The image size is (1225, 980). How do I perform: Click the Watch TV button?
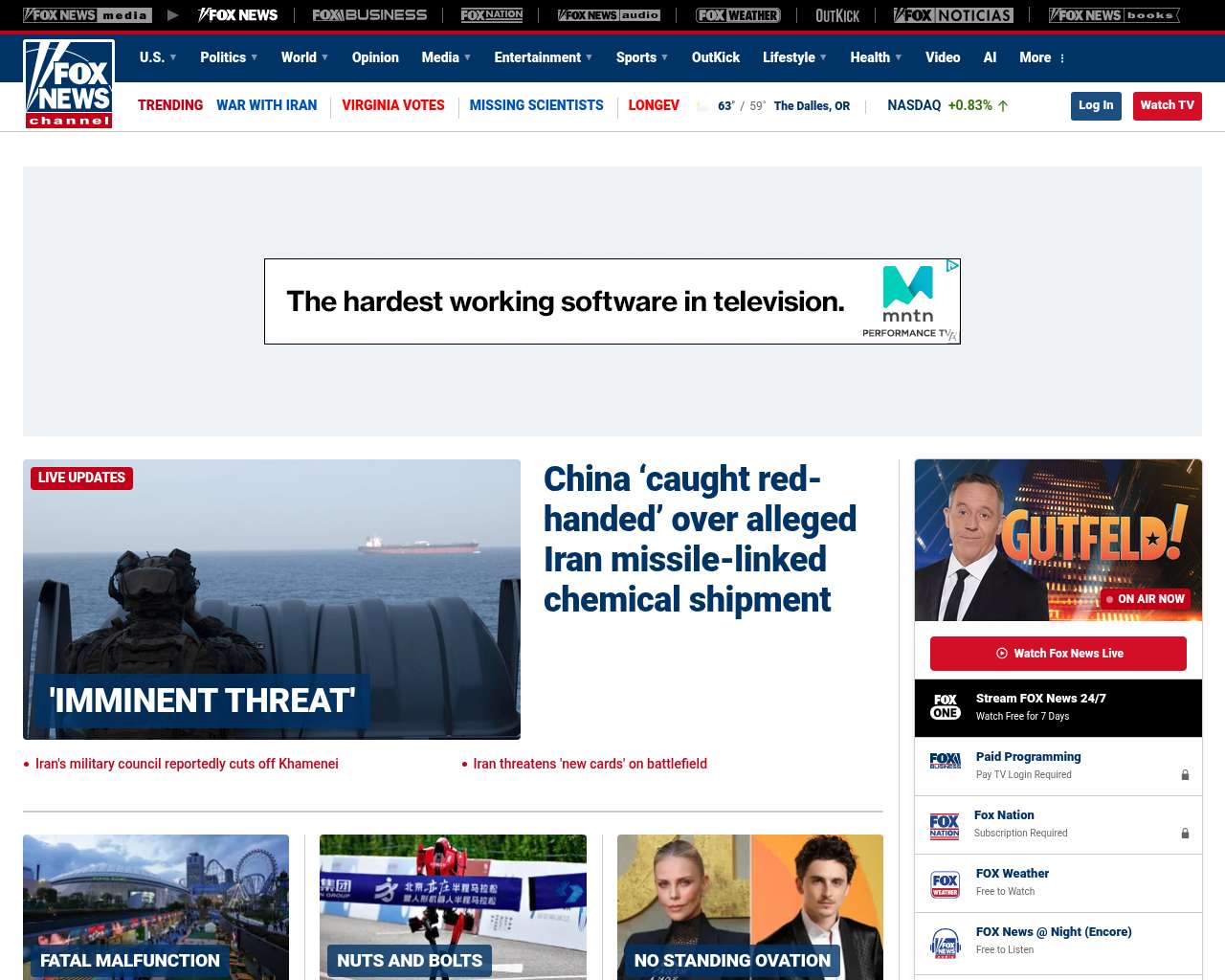[1167, 105]
